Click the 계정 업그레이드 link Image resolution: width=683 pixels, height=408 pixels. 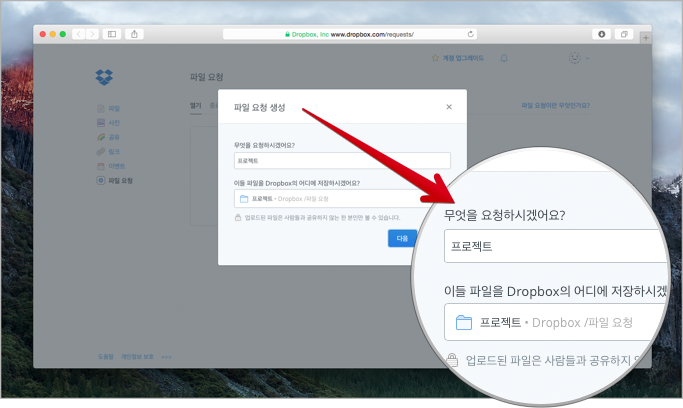(463, 58)
